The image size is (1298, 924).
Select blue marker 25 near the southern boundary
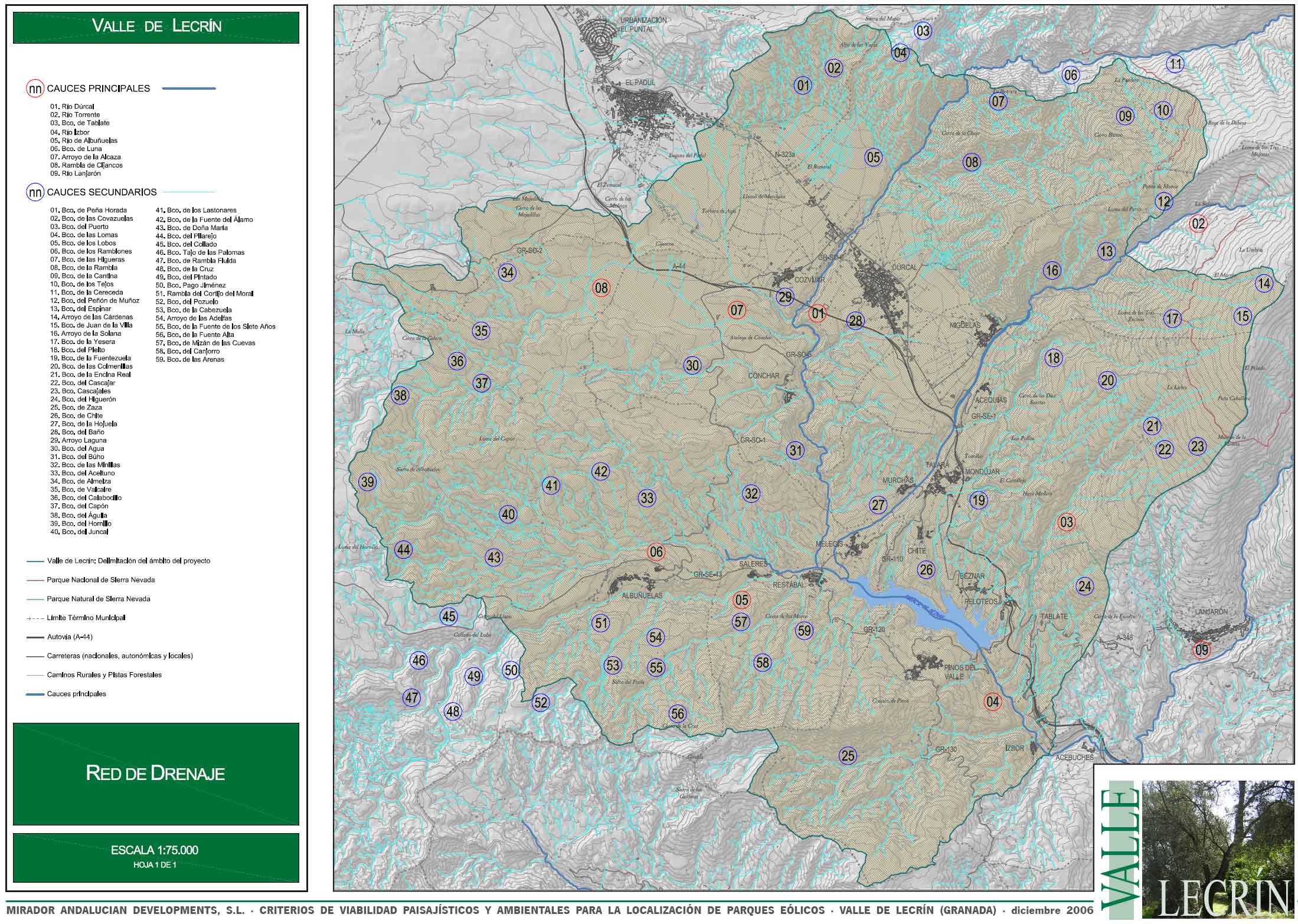pos(848,756)
